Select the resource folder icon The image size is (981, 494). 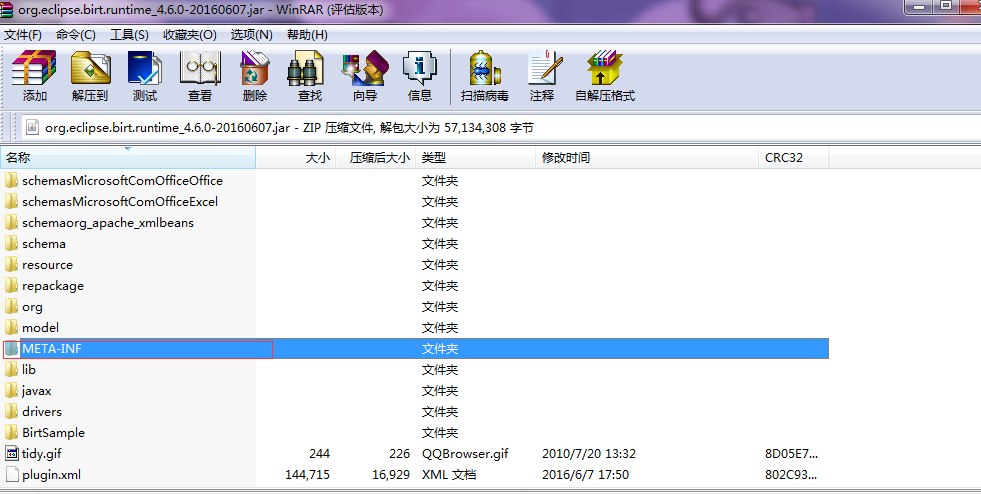(x=11, y=265)
